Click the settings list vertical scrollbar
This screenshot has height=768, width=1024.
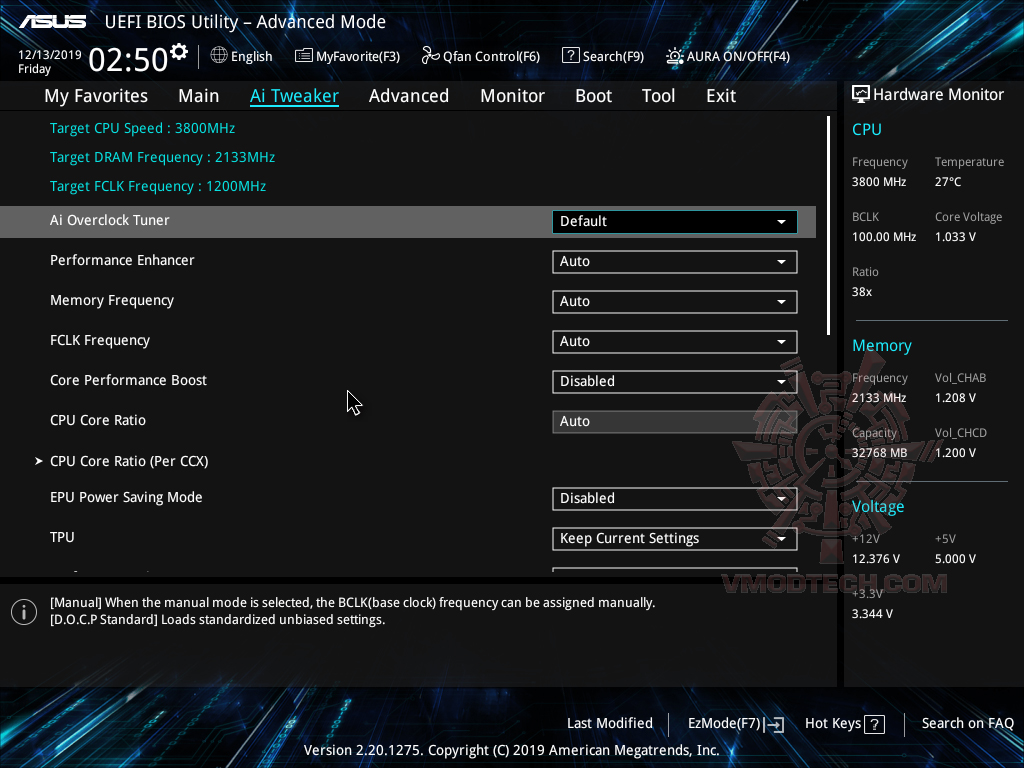(828, 225)
